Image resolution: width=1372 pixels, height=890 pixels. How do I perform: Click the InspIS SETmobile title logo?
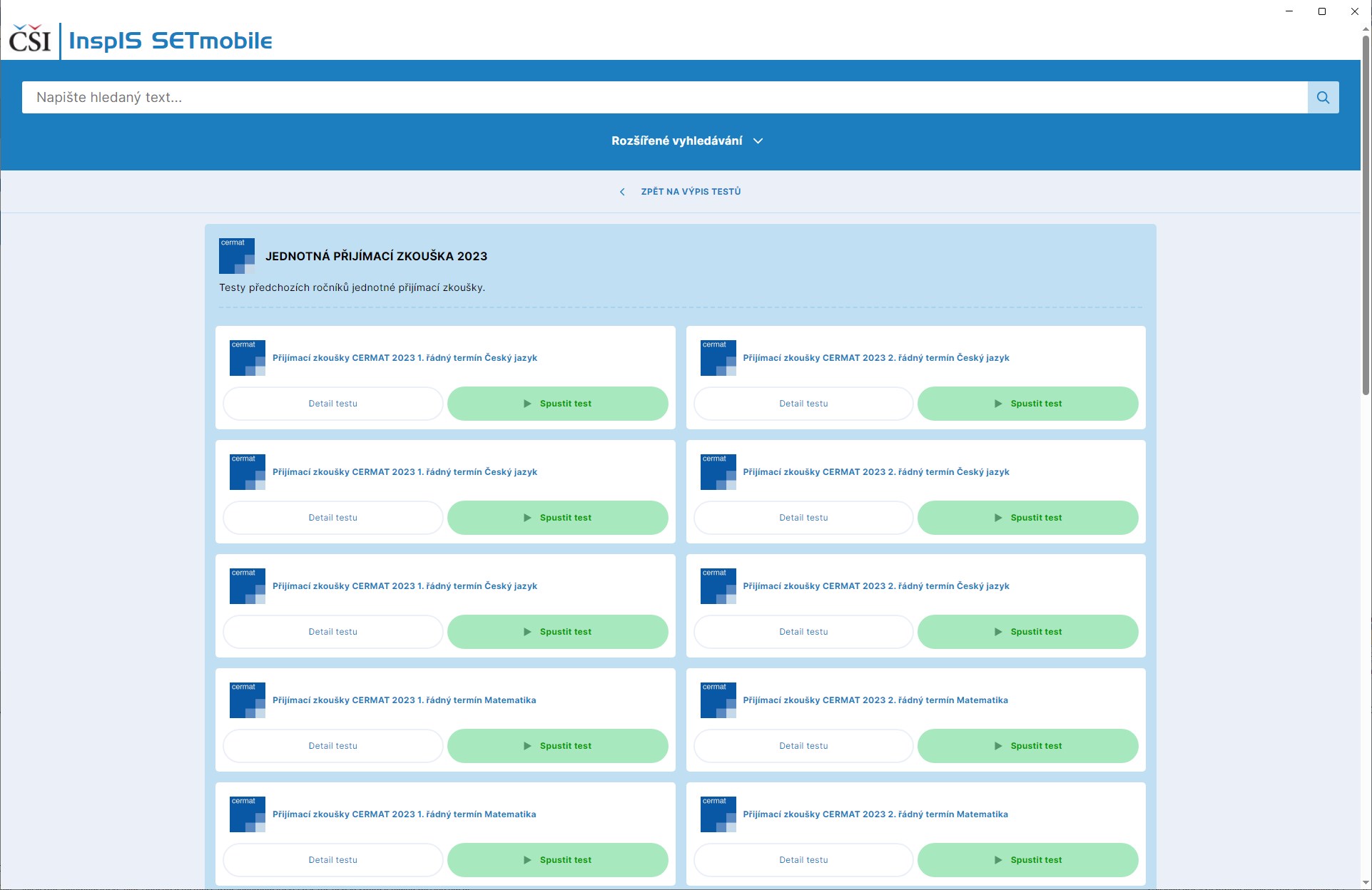(x=170, y=41)
